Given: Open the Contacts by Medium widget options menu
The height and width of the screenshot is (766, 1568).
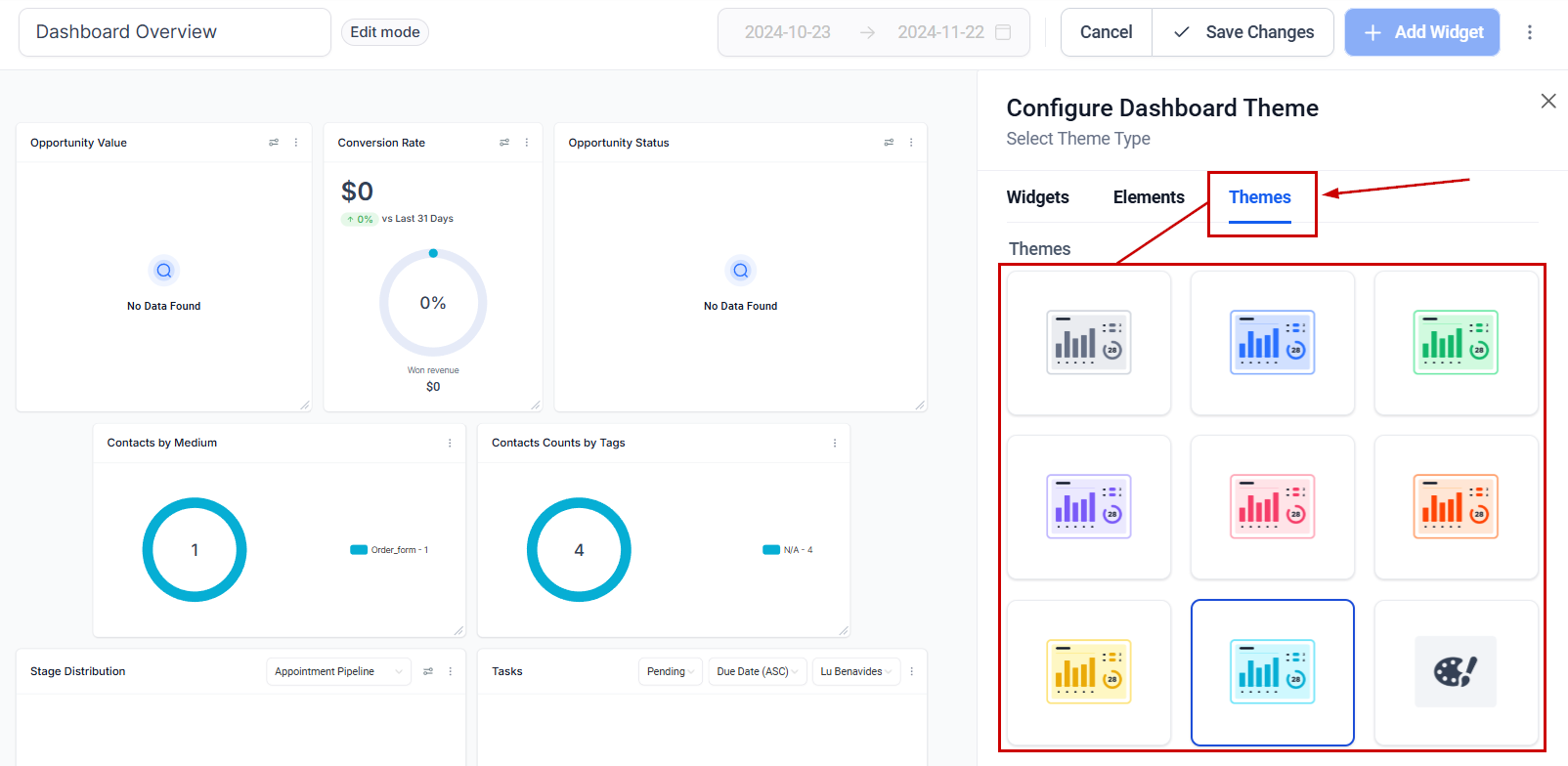Looking at the screenshot, I should pyautogui.click(x=450, y=443).
